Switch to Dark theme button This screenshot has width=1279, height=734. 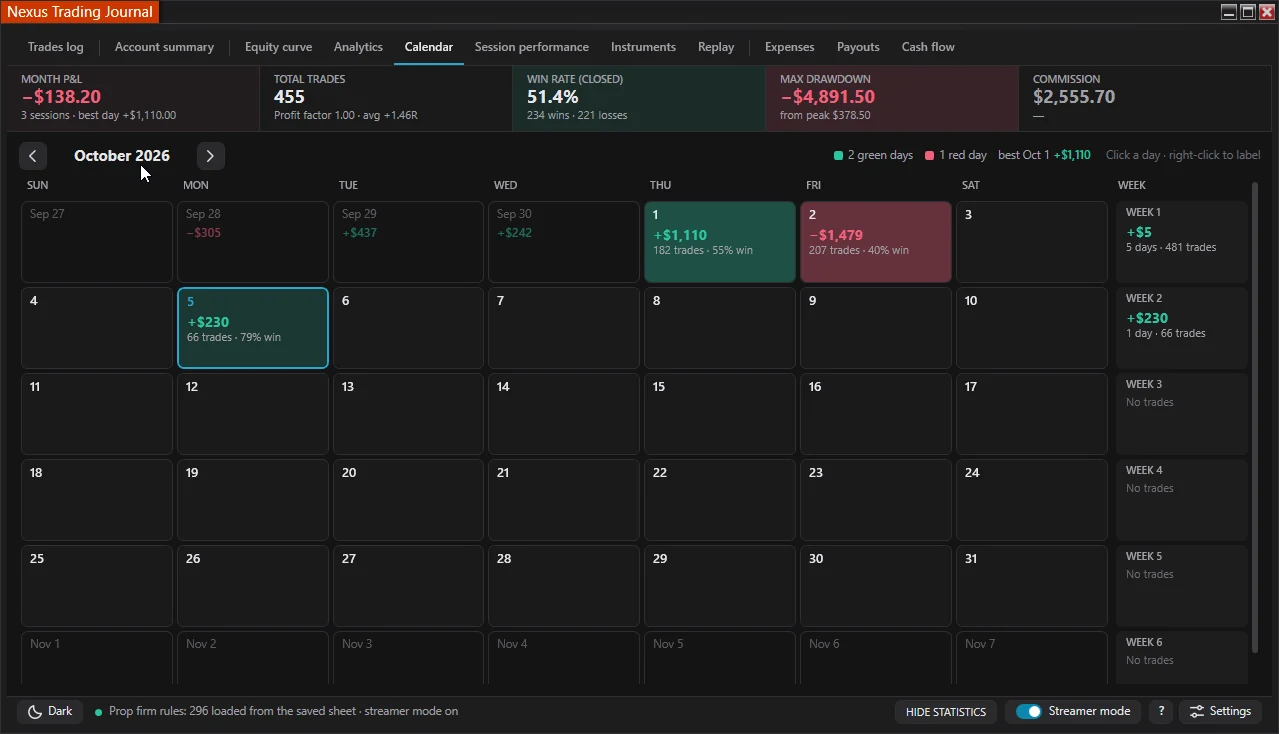click(50, 712)
